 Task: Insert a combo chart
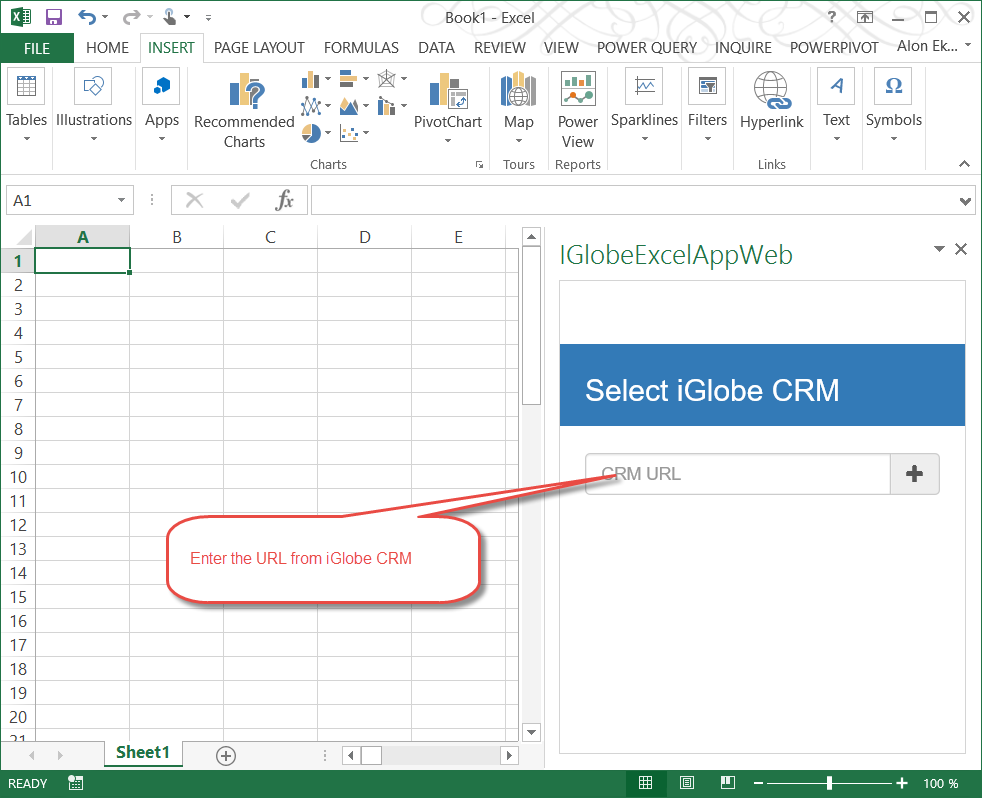[x=386, y=106]
